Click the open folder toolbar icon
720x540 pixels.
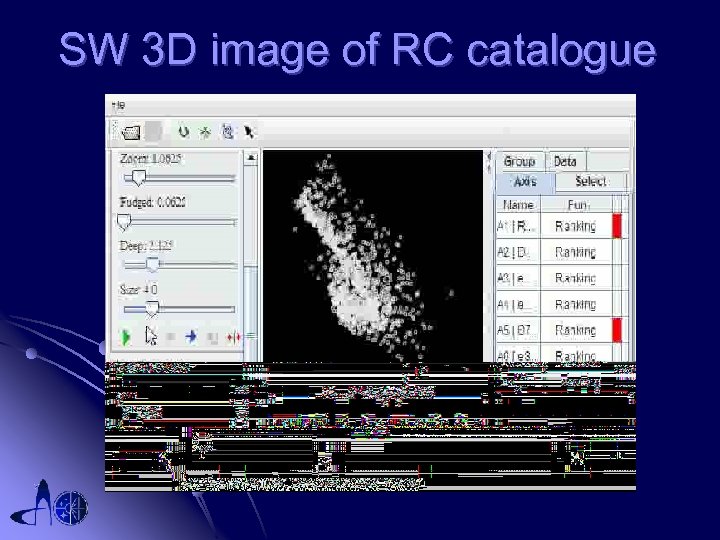click(131, 133)
